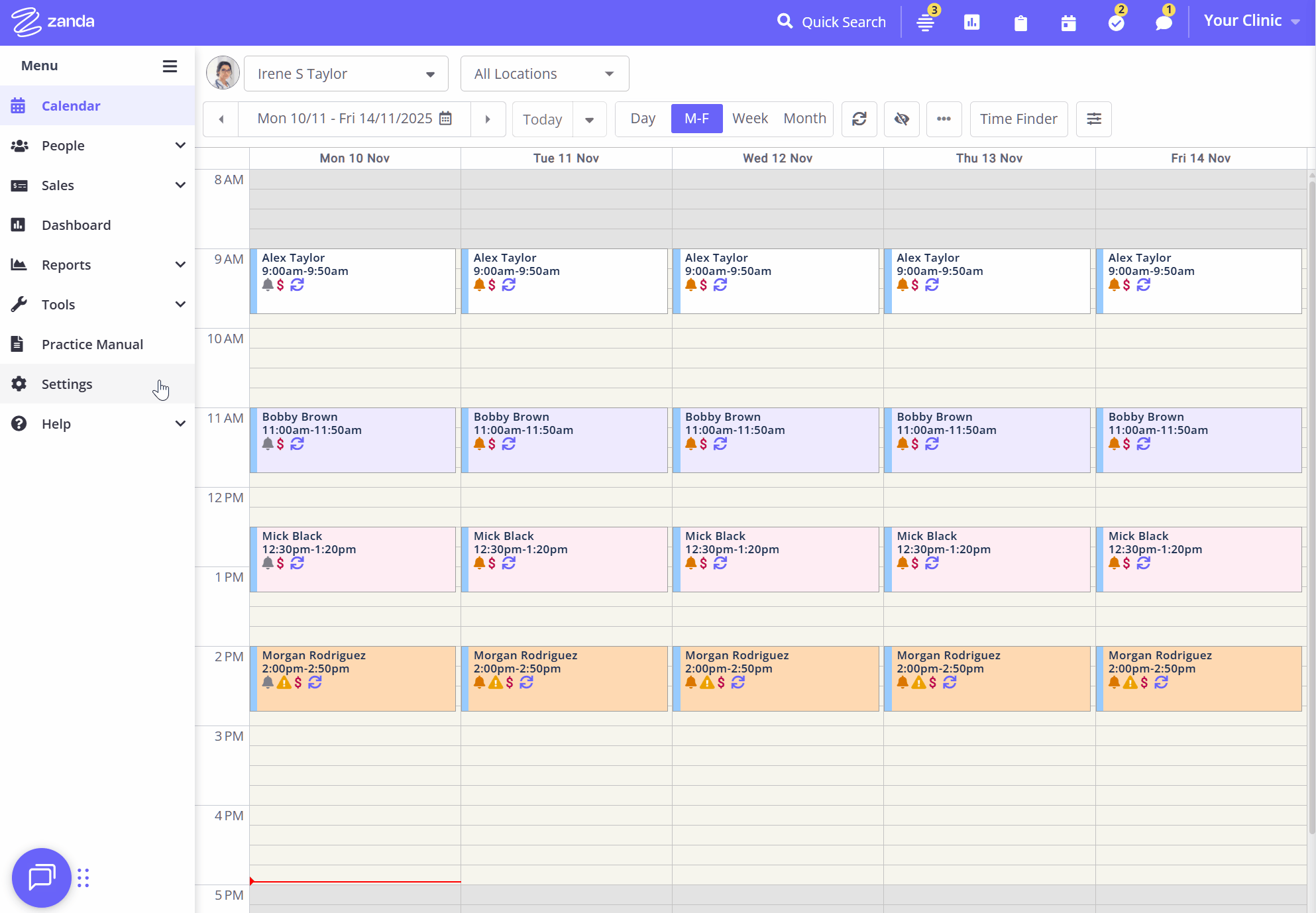Image resolution: width=1316 pixels, height=913 pixels.
Task: Click the Time Finder button
Action: click(1018, 119)
